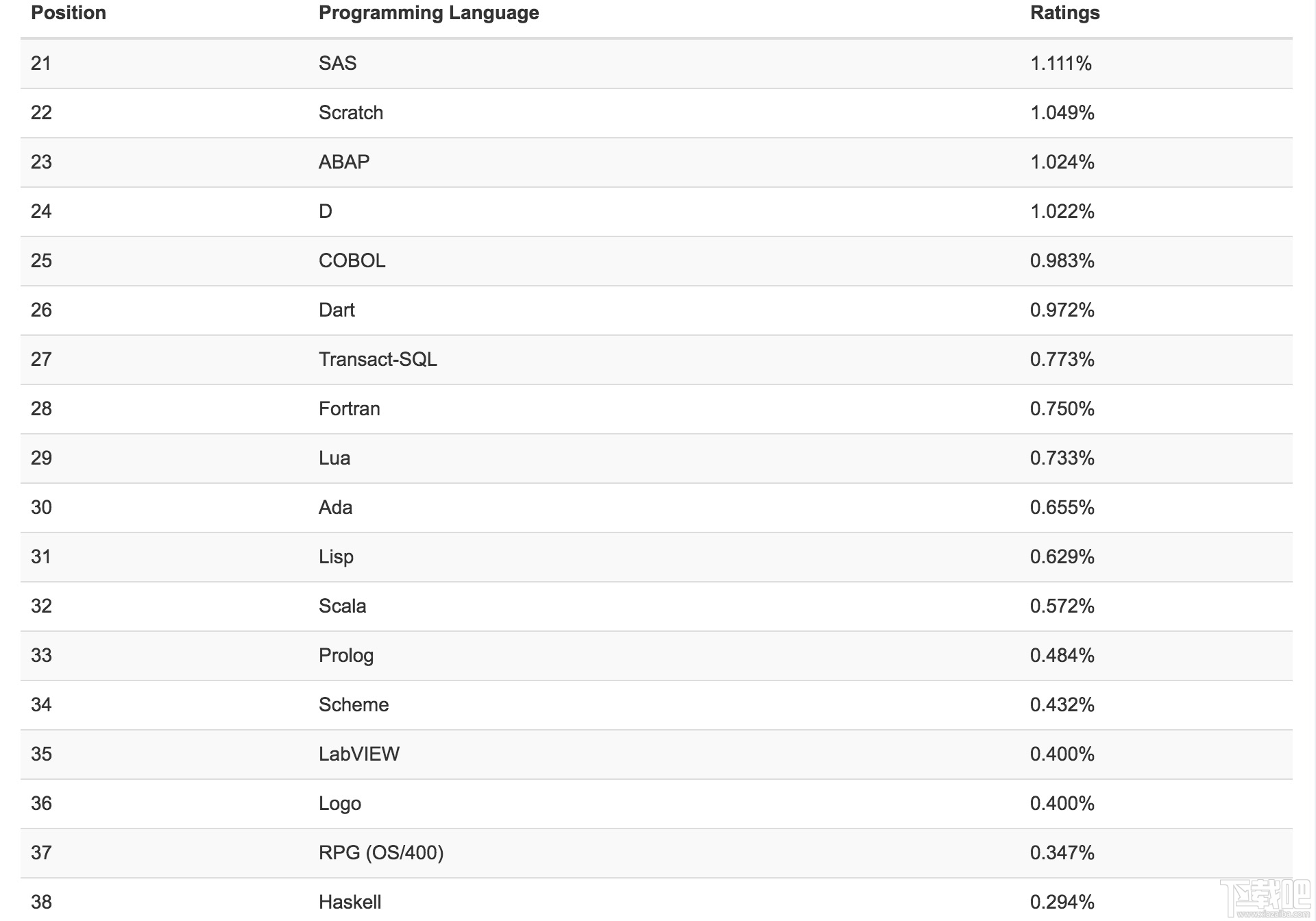Click the Ratings column header
Image resolution: width=1316 pixels, height=921 pixels.
pos(1064,13)
